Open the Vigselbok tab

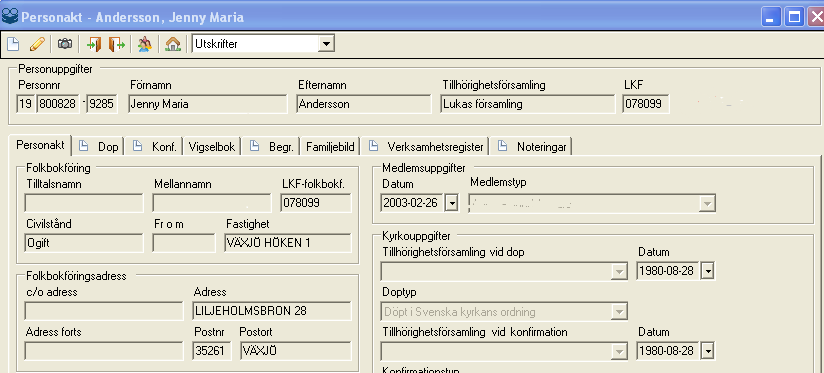(212, 147)
